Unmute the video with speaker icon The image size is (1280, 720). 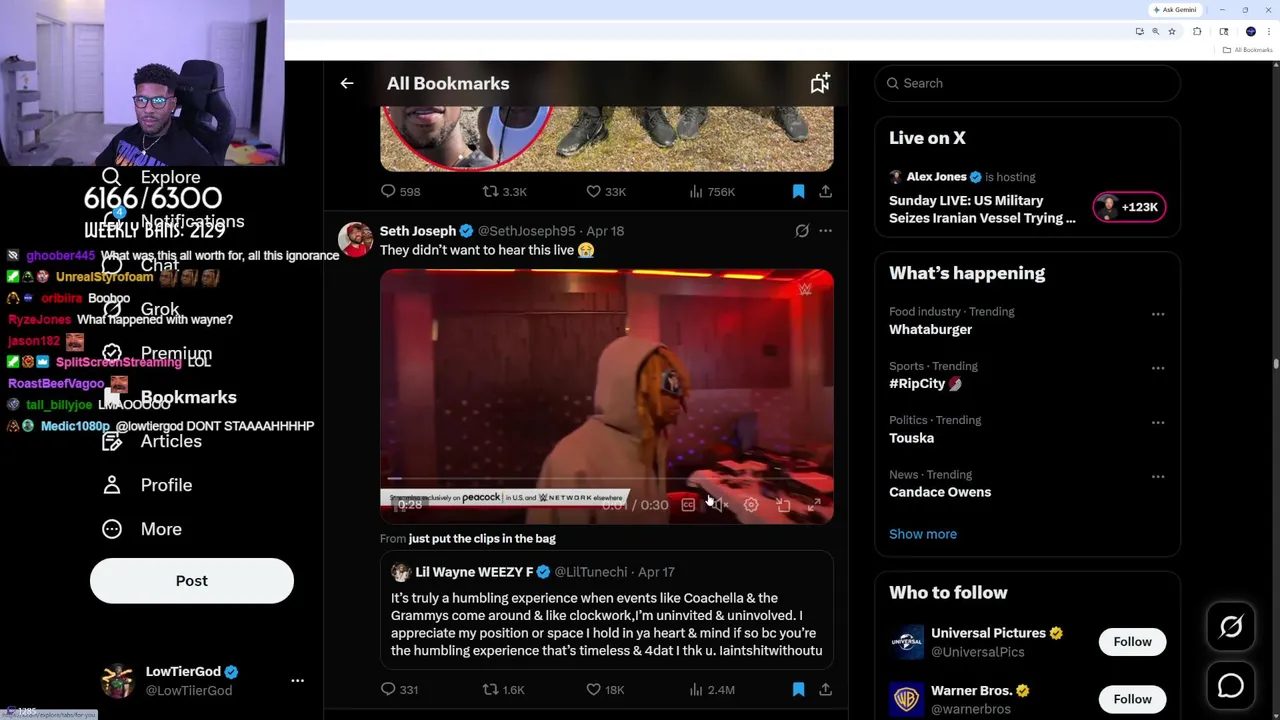coord(719,505)
